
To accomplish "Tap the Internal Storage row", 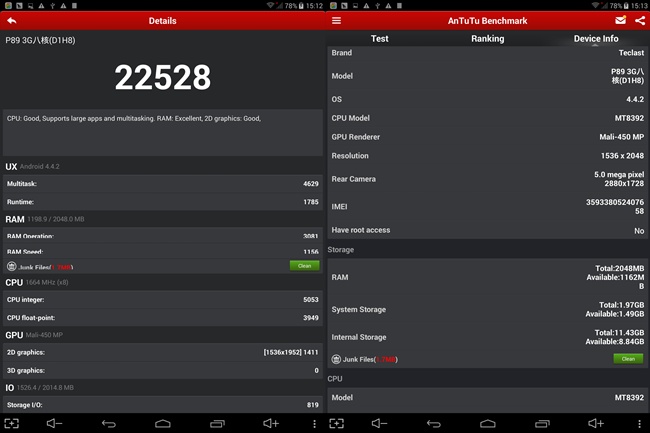I will (x=488, y=337).
